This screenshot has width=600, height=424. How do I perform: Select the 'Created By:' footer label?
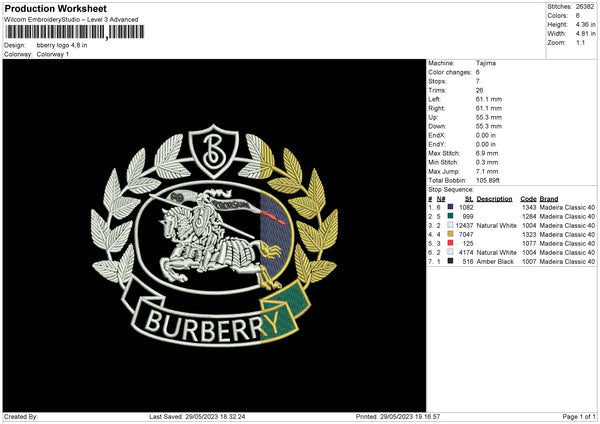[x=21, y=416]
